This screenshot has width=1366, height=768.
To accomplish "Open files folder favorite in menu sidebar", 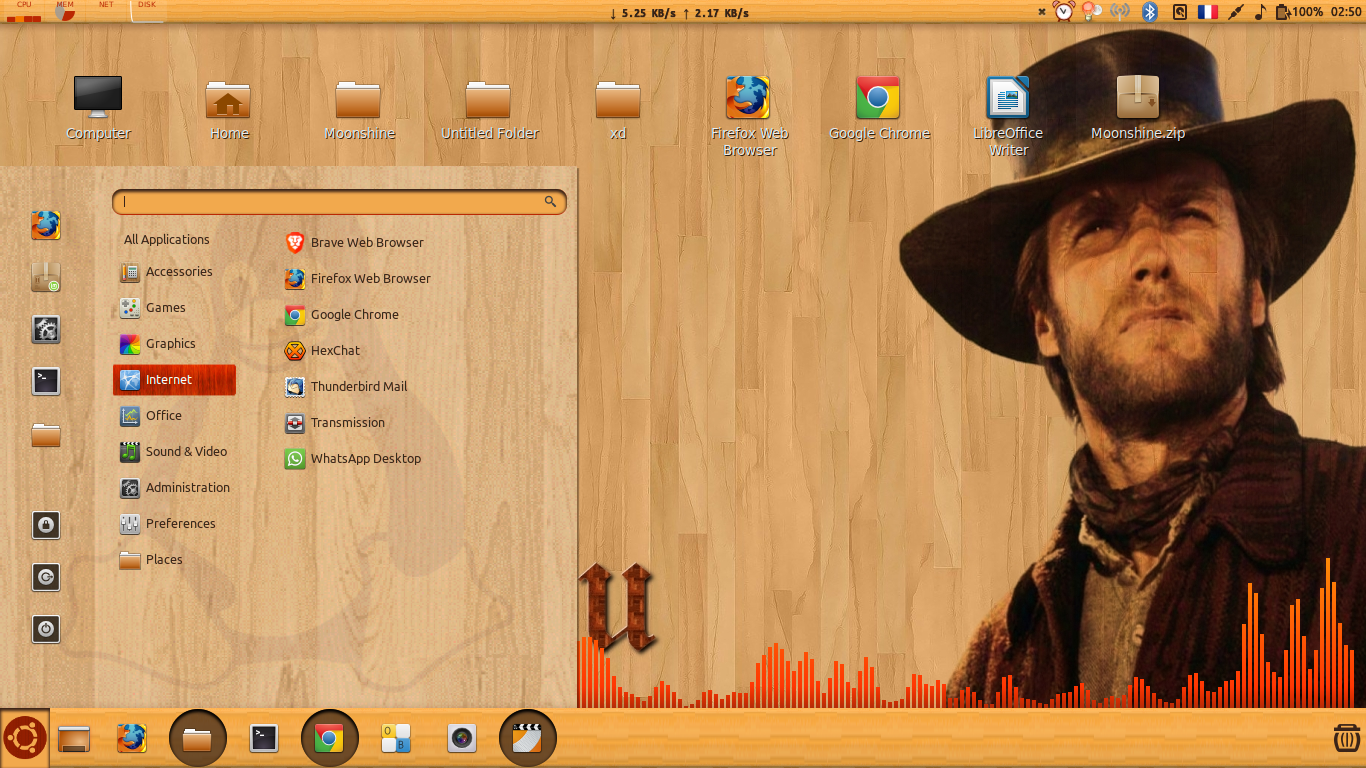I will pyautogui.click(x=46, y=435).
